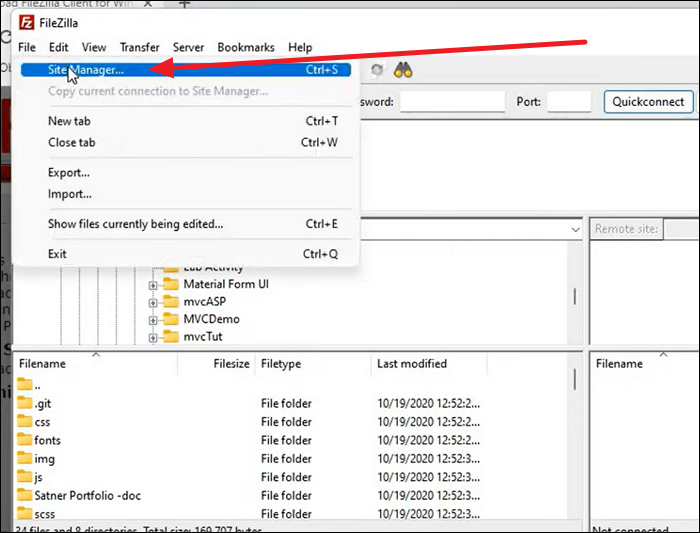
Task: Expand the mvcASP folder node
Action: [153, 303]
